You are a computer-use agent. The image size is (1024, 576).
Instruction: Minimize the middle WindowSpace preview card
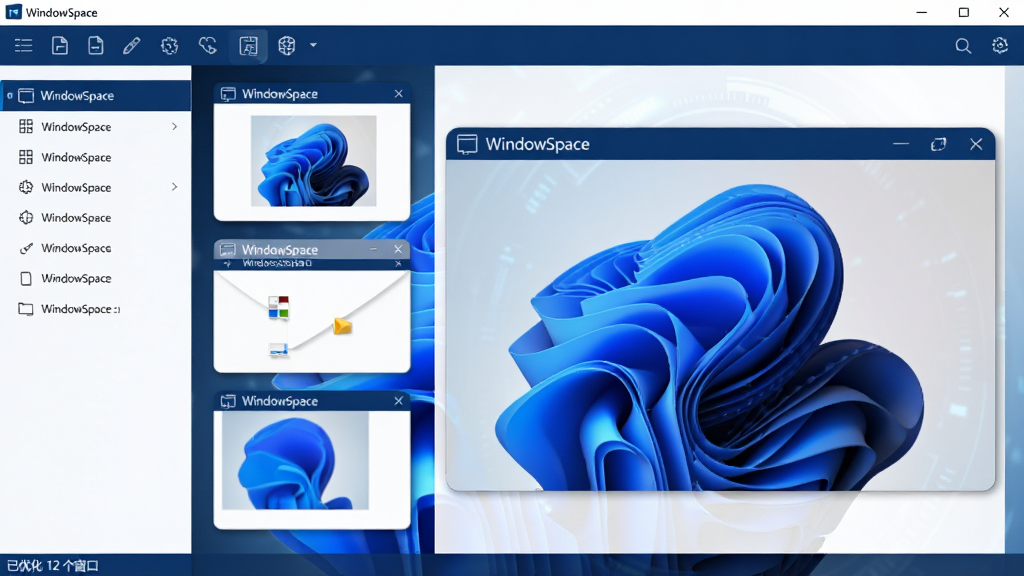click(x=374, y=249)
